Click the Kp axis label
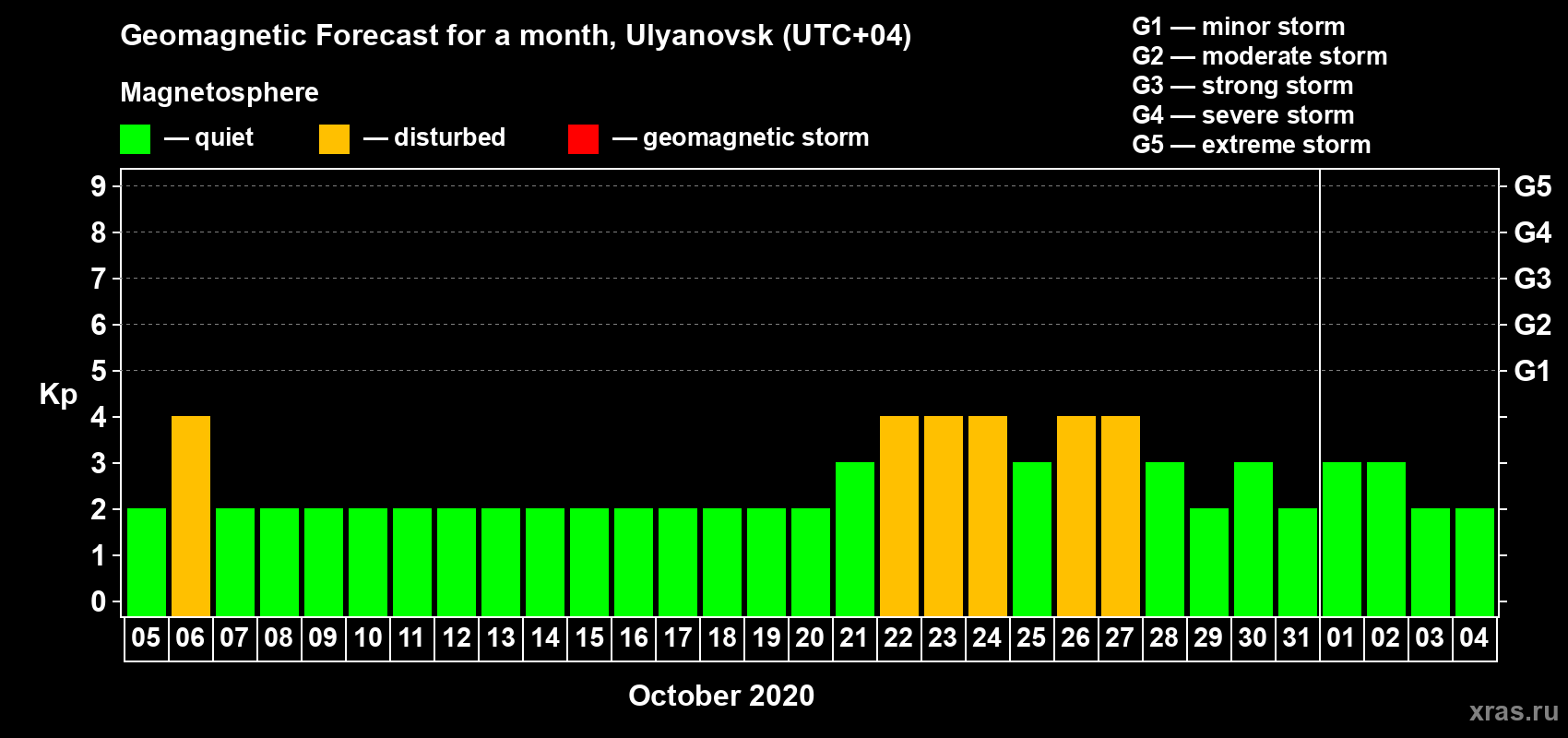Viewport: 1568px width, 738px height. coord(58,395)
